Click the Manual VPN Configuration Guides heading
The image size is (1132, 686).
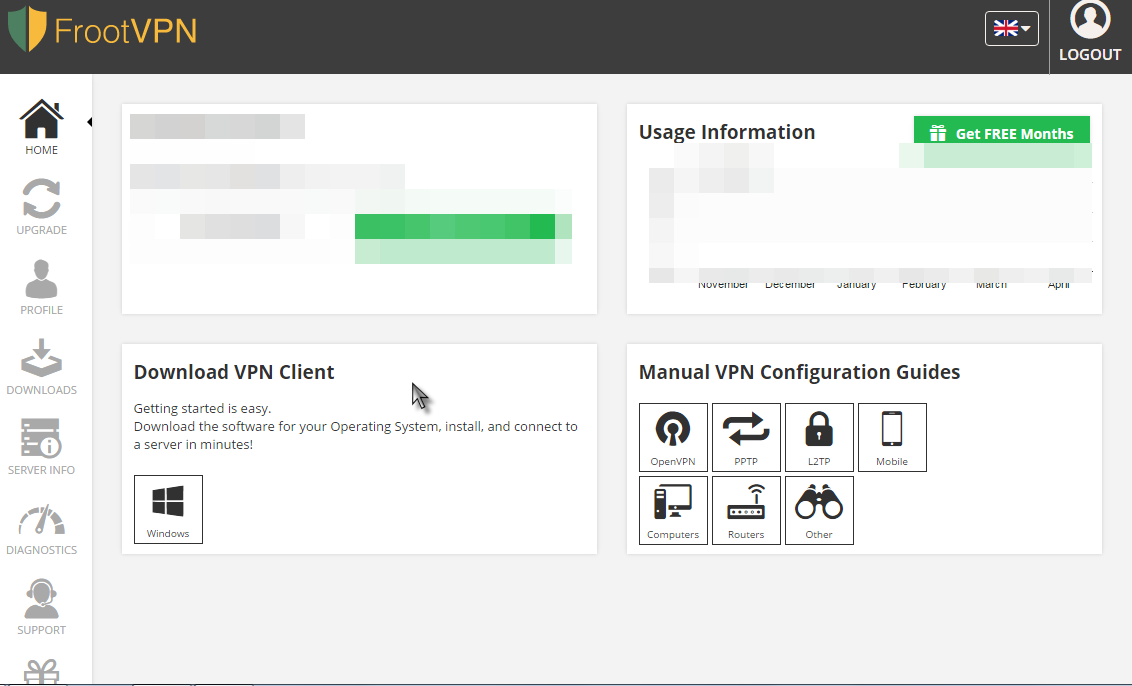799,372
